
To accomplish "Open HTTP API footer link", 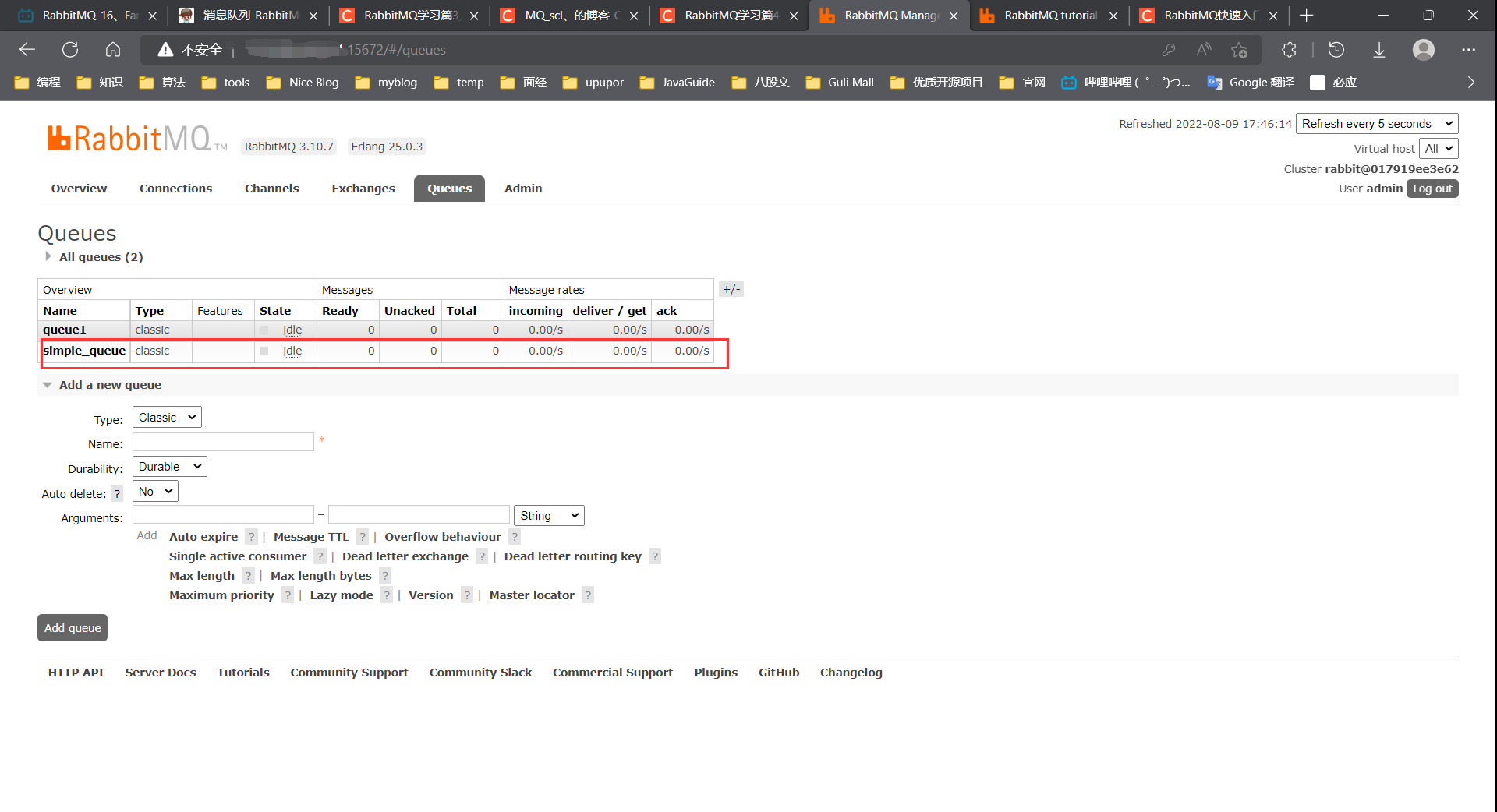I will click(76, 673).
